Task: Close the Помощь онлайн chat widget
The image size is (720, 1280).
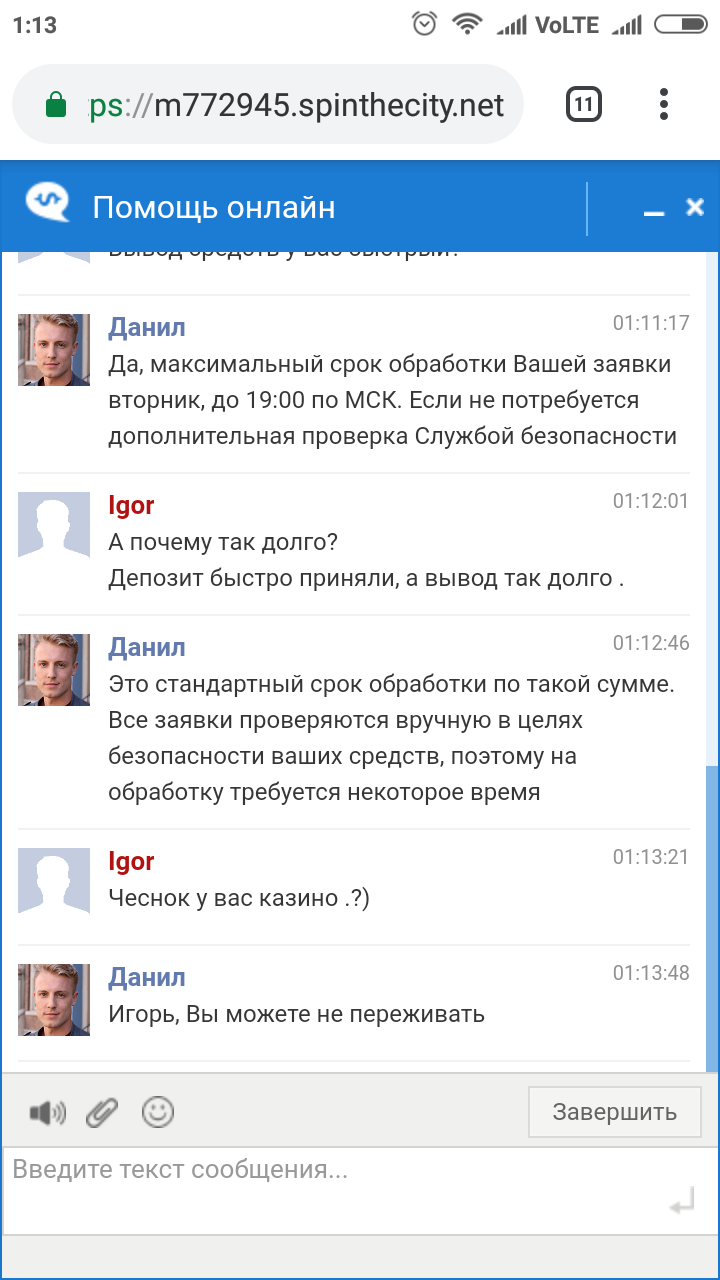Action: point(695,207)
